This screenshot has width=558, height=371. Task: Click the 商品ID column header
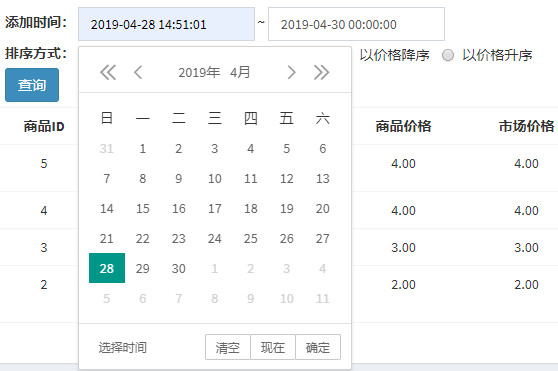click(44, 126)
